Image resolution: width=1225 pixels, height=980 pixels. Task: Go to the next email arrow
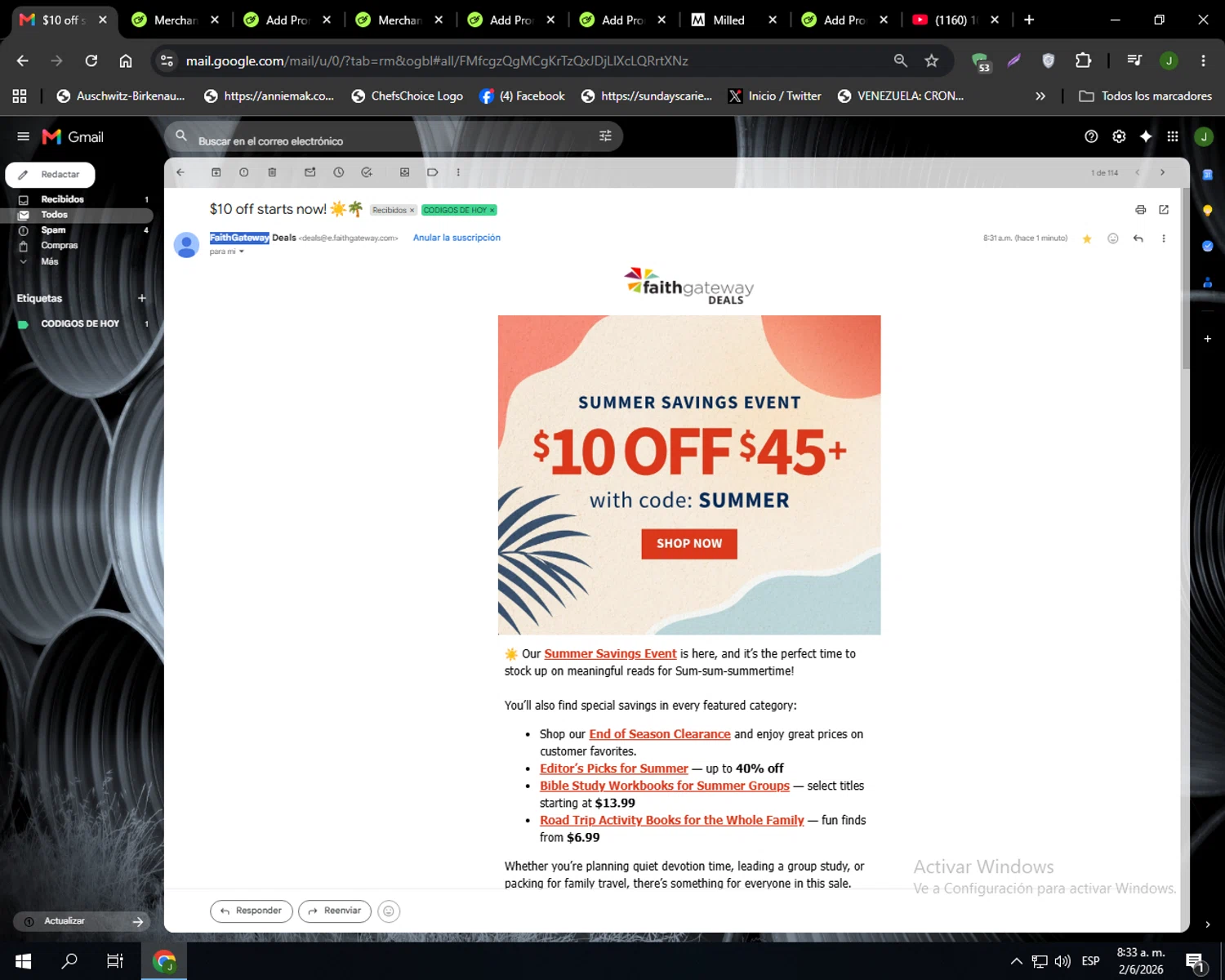point(1162,172)
